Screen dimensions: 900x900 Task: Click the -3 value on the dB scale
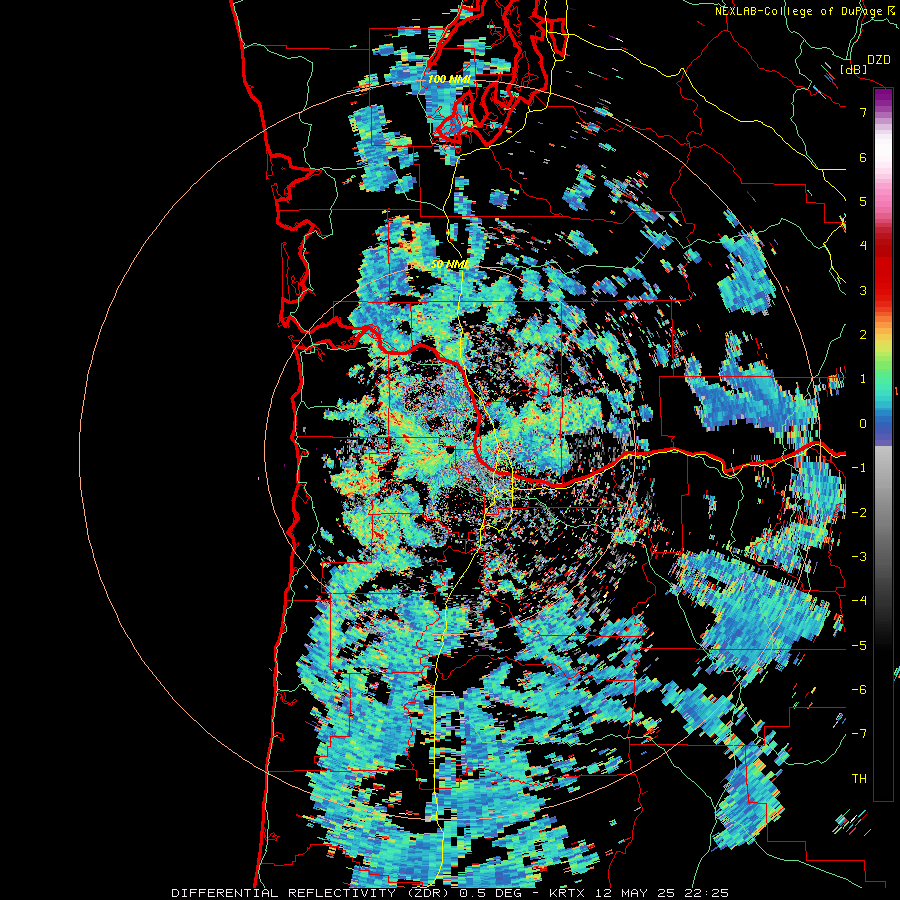[859, 557]
